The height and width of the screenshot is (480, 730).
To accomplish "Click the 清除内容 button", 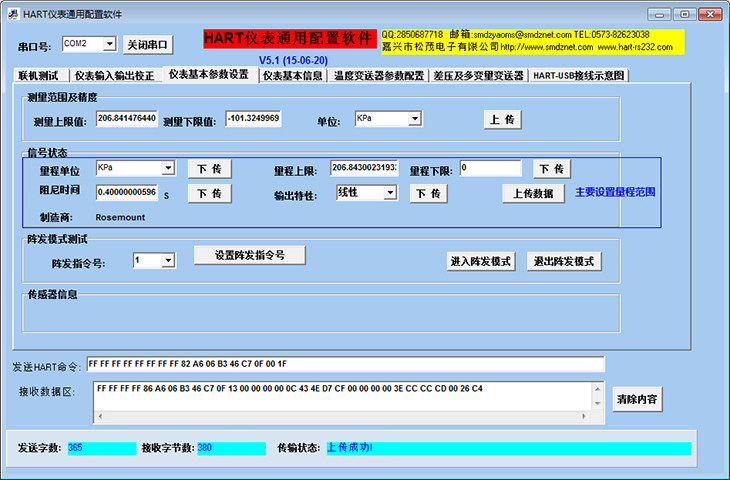I will (x=637, y=399).
